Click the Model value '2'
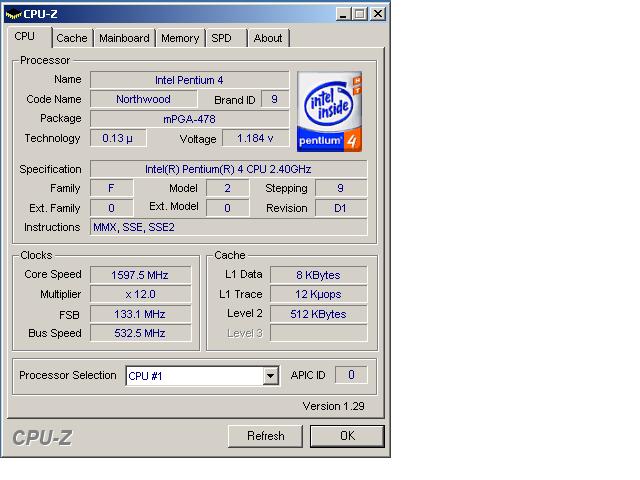 [x=227, y=188]
